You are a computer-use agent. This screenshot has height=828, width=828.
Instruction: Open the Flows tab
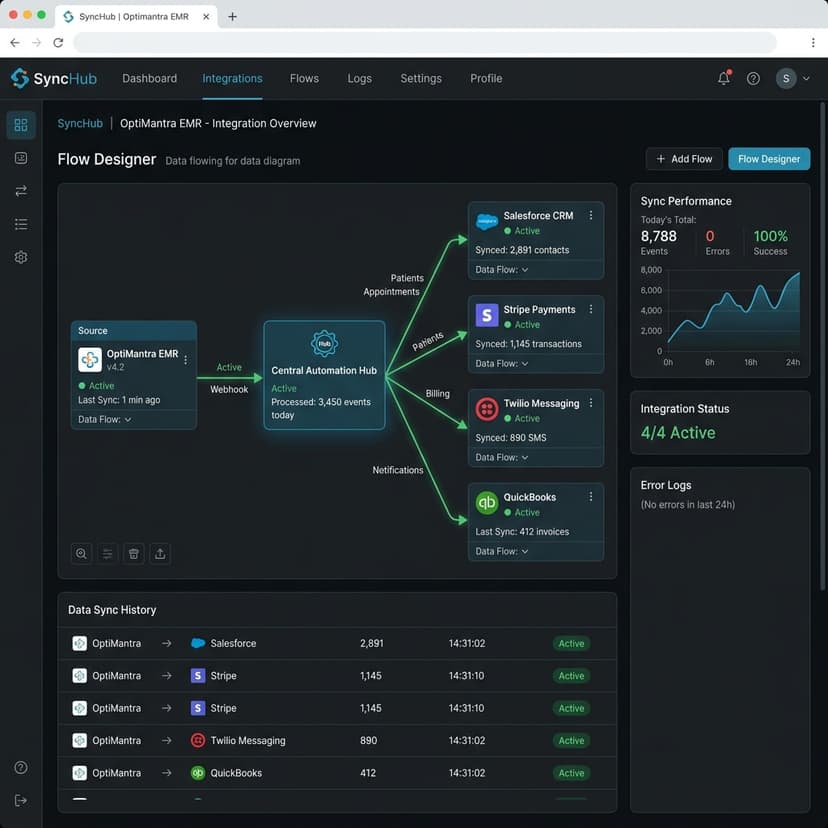[x=304, y=79]
